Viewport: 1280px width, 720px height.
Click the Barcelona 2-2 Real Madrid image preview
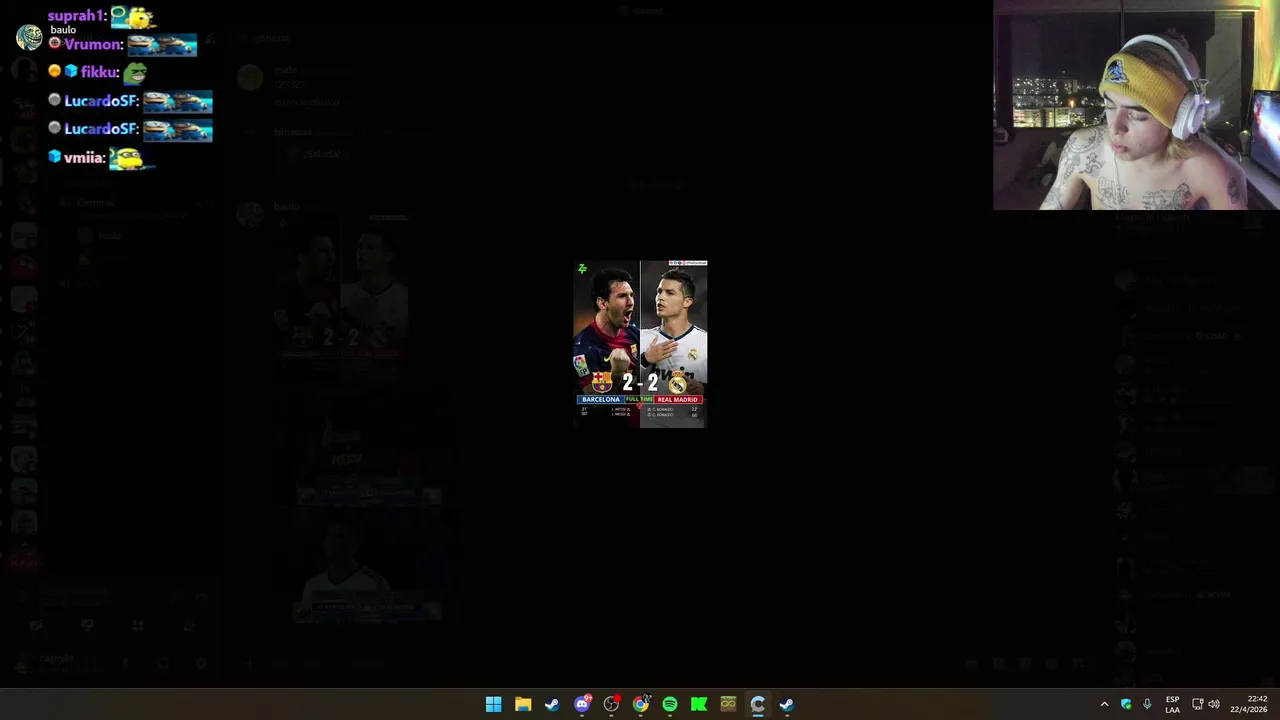(640, 344)
